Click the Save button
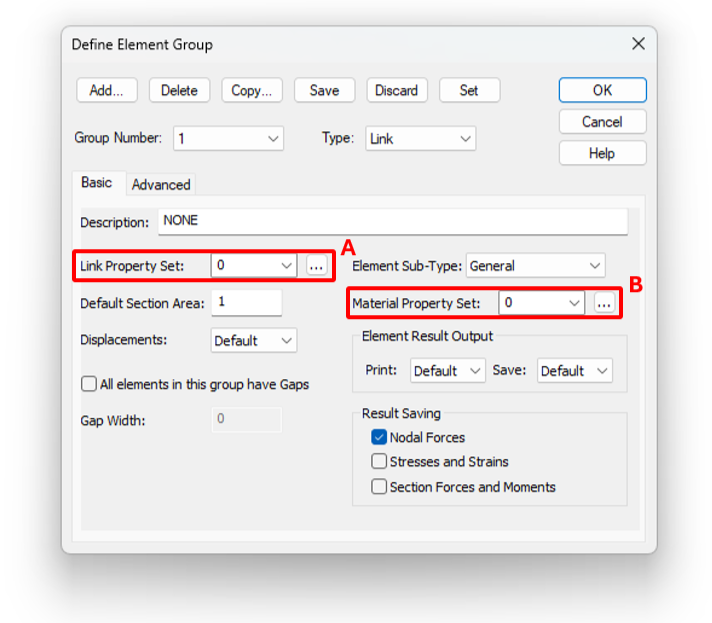The width and height of the screenshot is (712, 623). click(324, 90)
